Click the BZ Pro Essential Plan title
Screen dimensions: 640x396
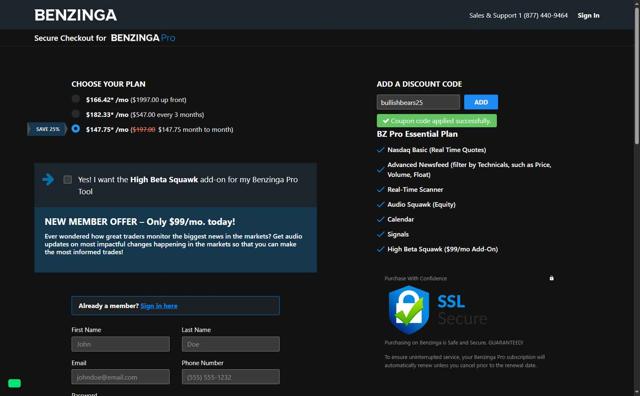point(417,134)
